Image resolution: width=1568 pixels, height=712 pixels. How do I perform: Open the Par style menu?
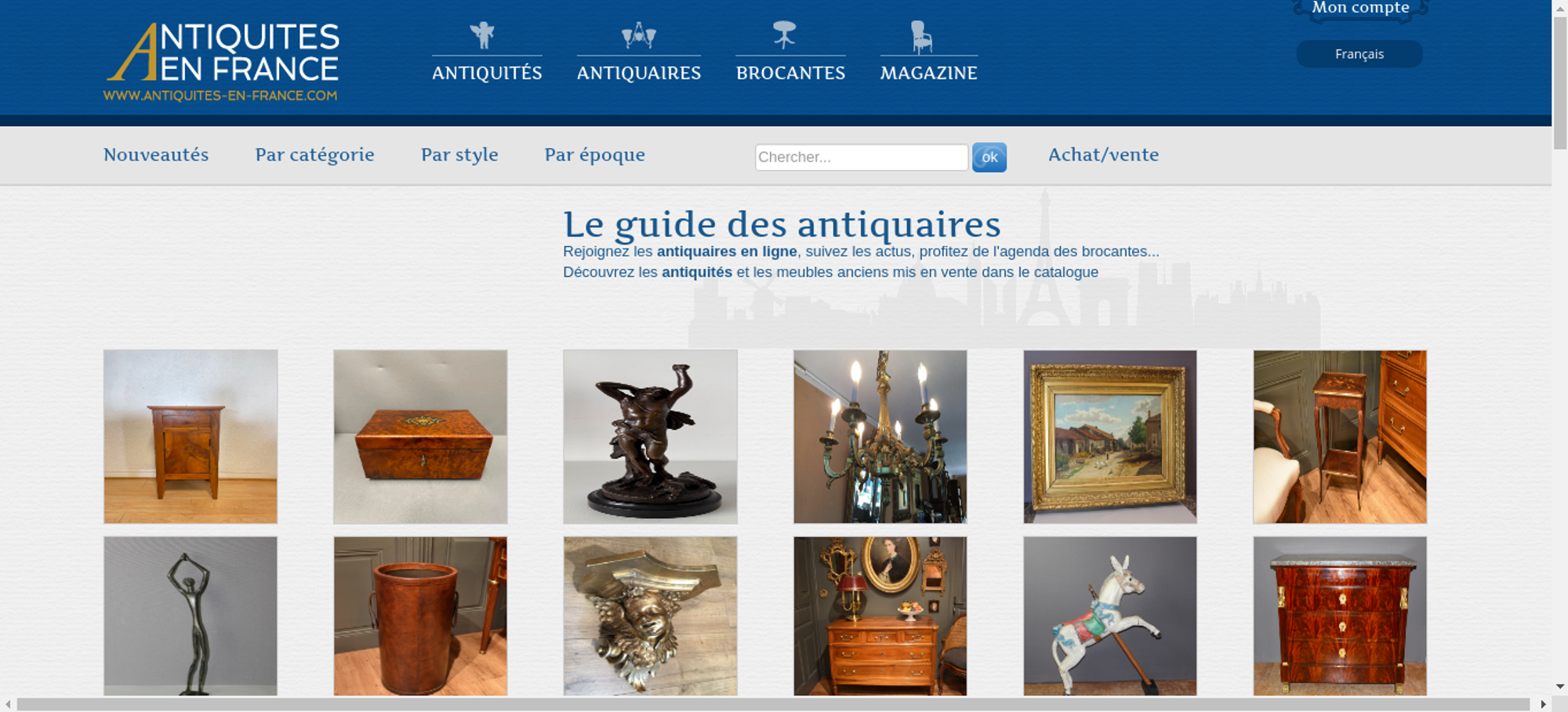coord(459,154)
